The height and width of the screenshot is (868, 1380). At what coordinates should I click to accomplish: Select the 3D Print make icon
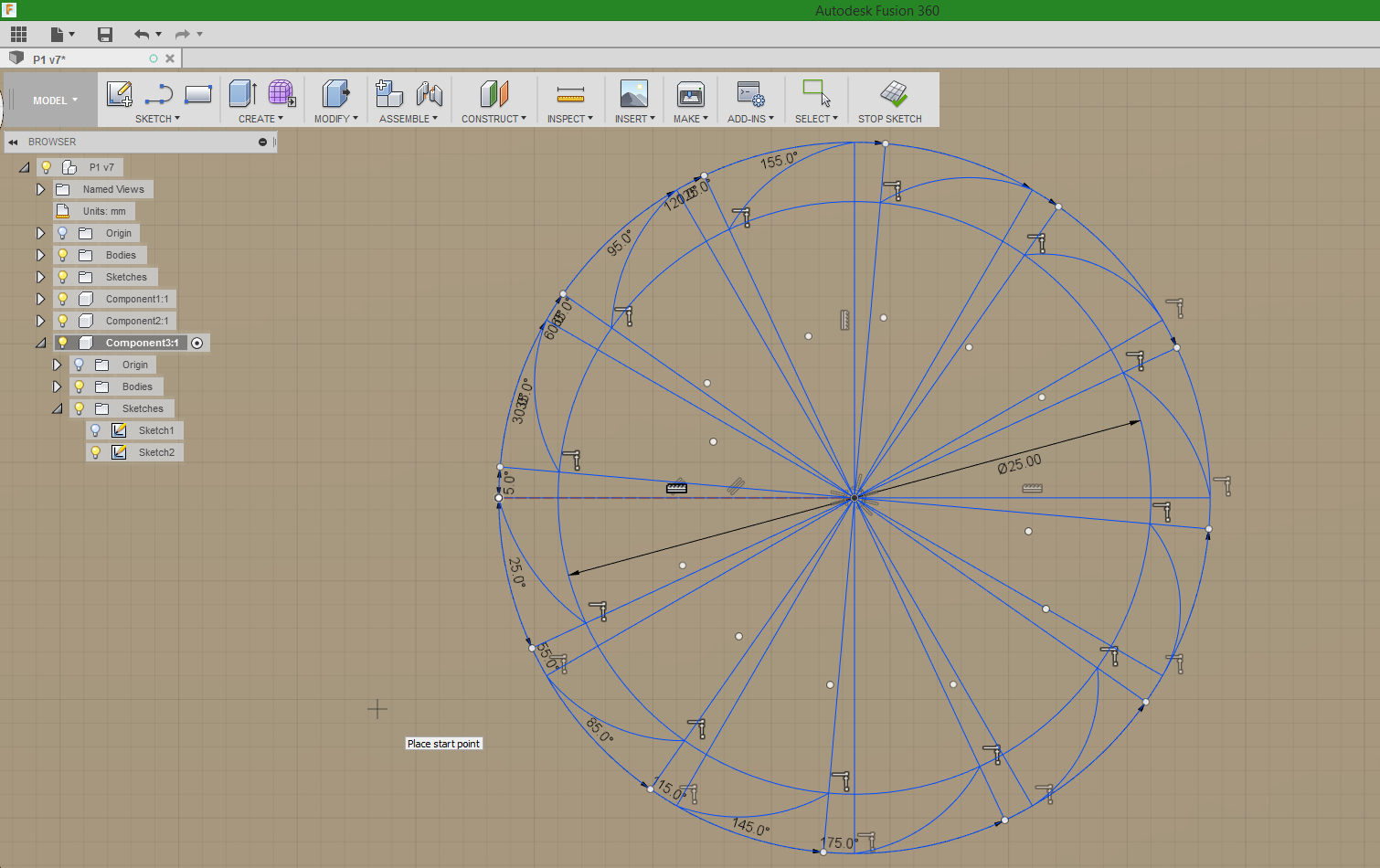pyautogui.click(x=691, y=93)
